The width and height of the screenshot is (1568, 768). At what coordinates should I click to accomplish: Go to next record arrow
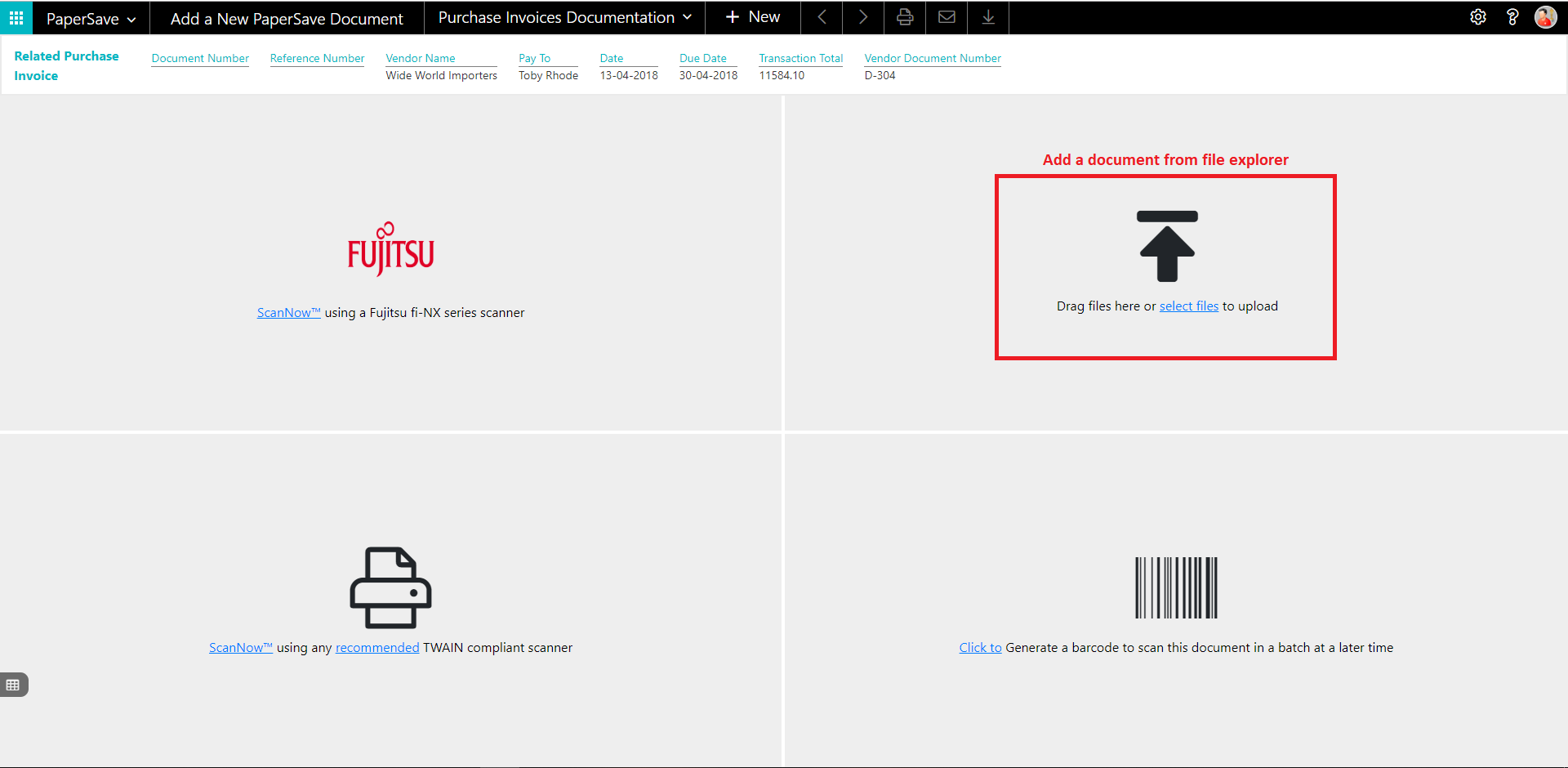coord(863,17)
